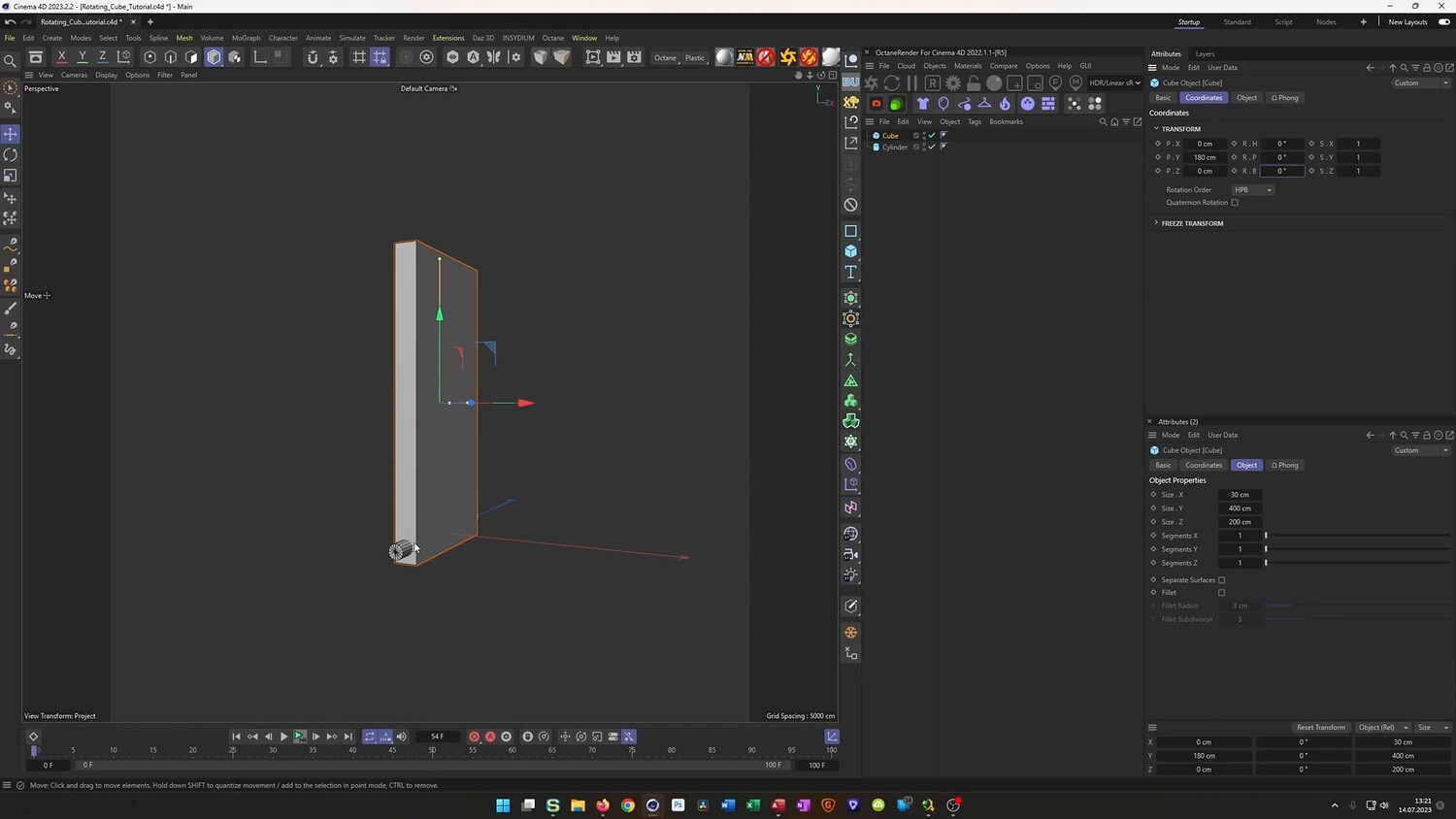Viewport: 1456px width, 819px height.
Task: Toggle timeline loop playback icon
Action: [x=370, y=737]
